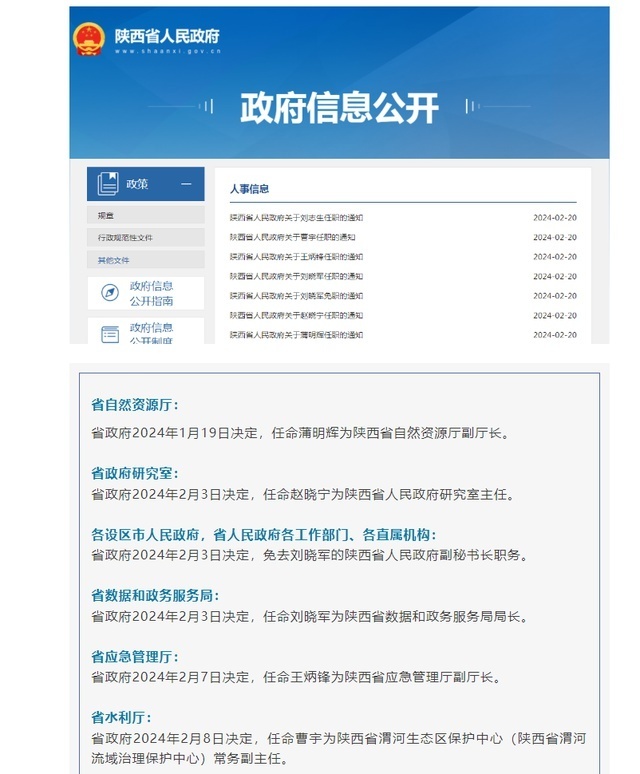The image size is (640, 774).
Task: Click the 政府信息公开制度 list icon
Action: 109,334
